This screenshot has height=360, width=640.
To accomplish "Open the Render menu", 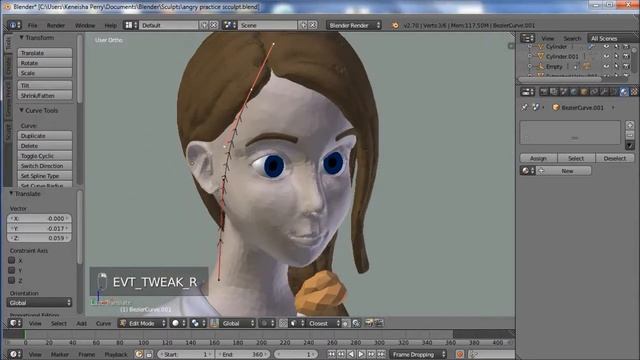I will (x=56, y=25).
